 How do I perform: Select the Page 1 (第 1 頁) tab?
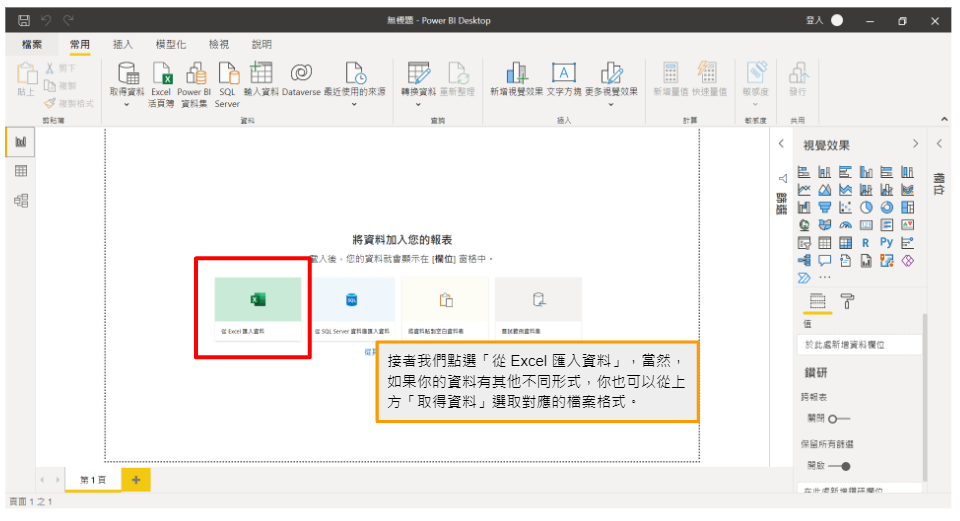pos(93,480)
